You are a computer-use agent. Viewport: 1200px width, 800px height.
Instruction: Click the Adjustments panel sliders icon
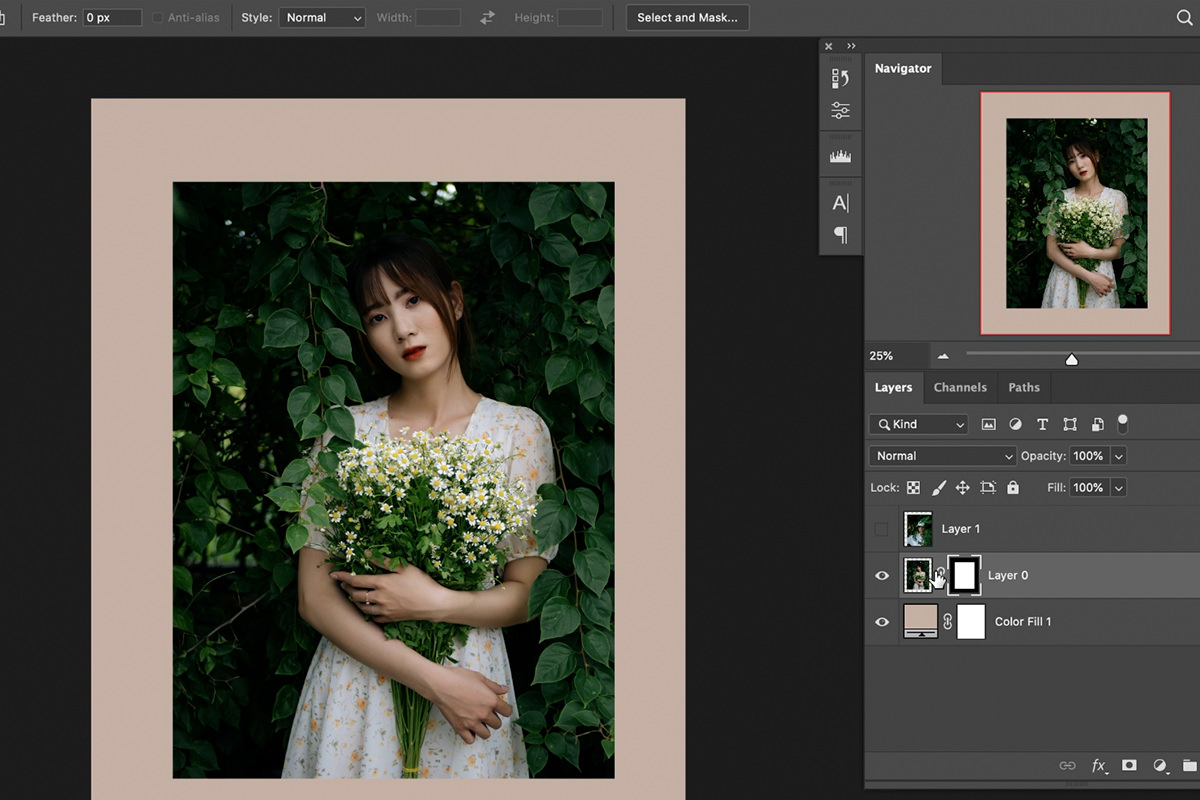(x=841, y=110)
